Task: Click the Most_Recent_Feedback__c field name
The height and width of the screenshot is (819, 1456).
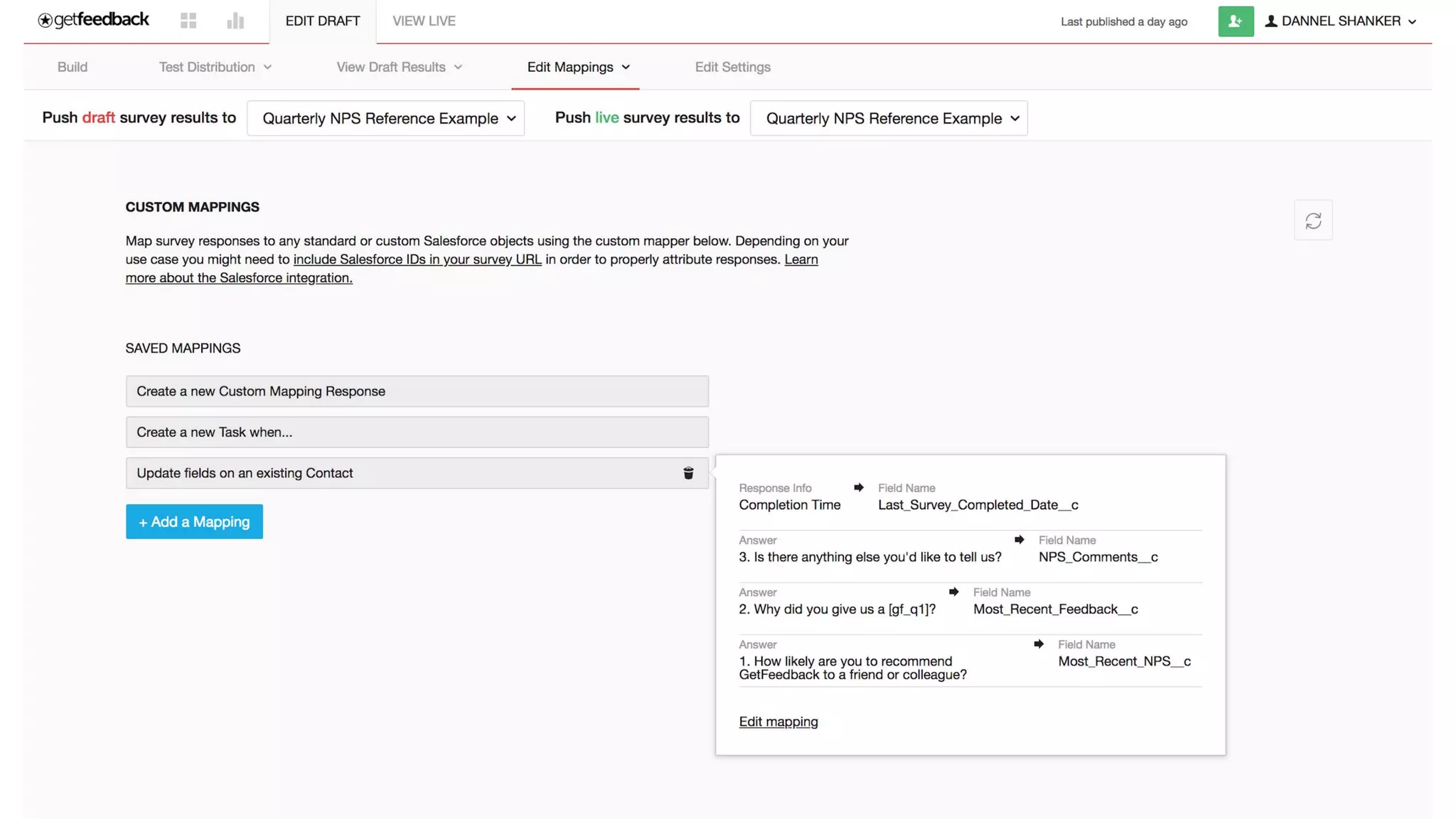Action: [1056, 609]
